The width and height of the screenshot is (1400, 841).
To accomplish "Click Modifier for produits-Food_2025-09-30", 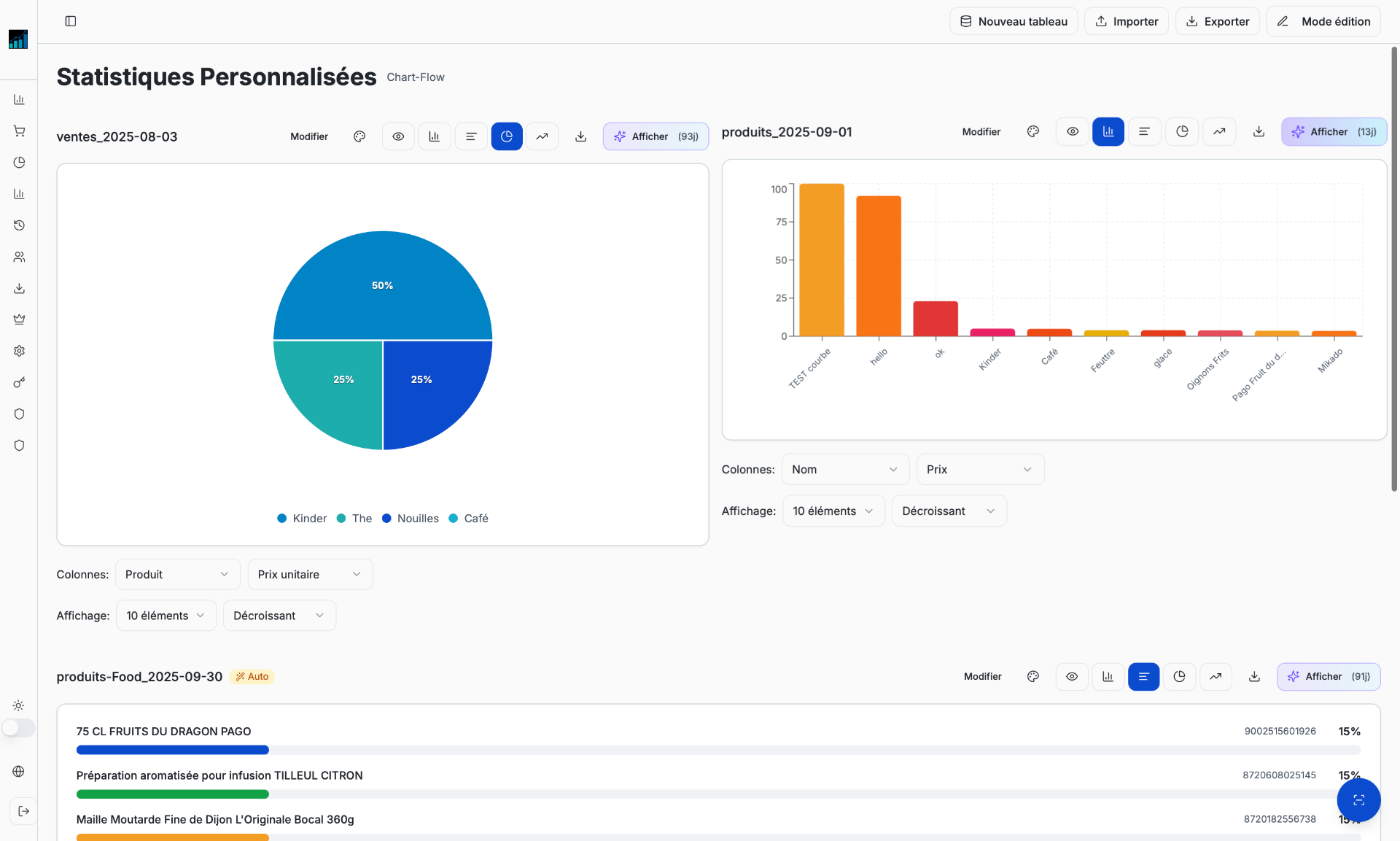I will 982,677.
